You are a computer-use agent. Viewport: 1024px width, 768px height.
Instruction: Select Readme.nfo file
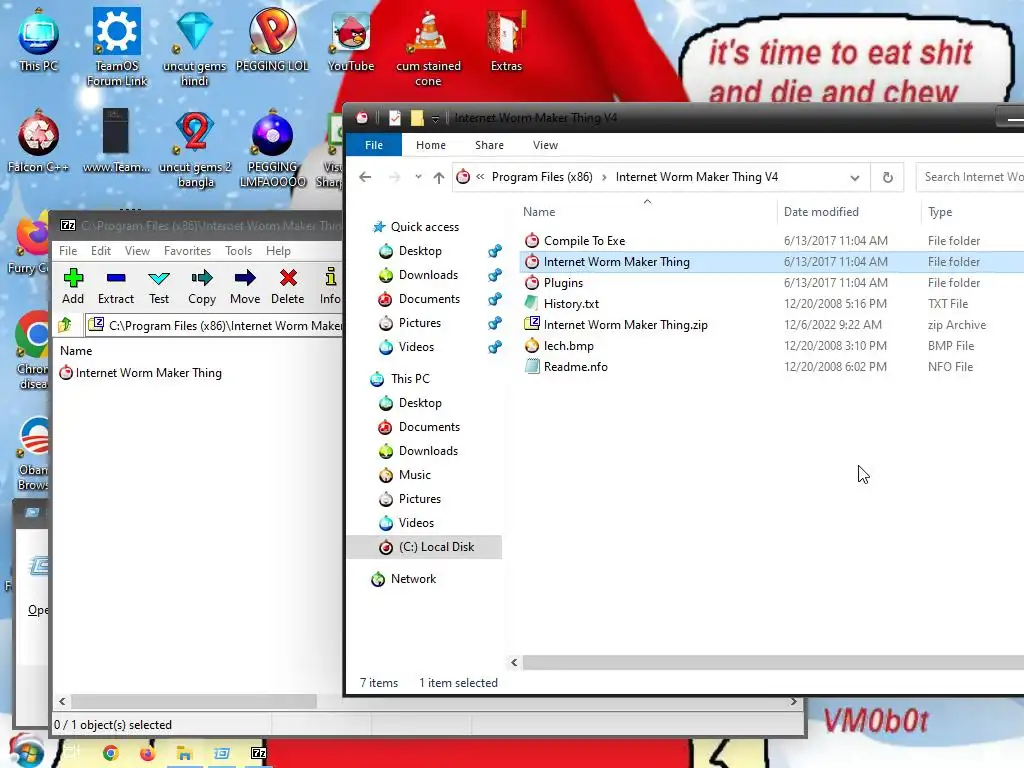coord(575,366)
